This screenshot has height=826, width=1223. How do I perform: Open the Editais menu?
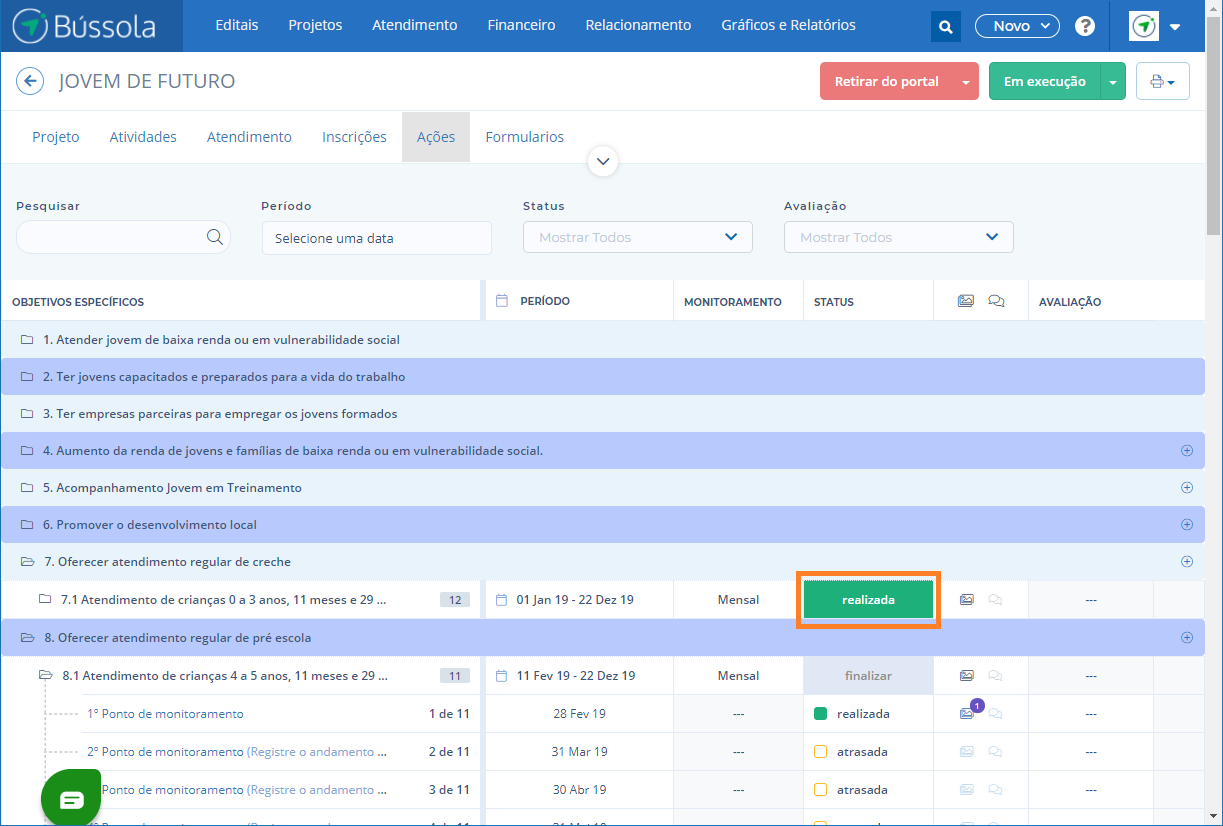[x=237, y=26]
